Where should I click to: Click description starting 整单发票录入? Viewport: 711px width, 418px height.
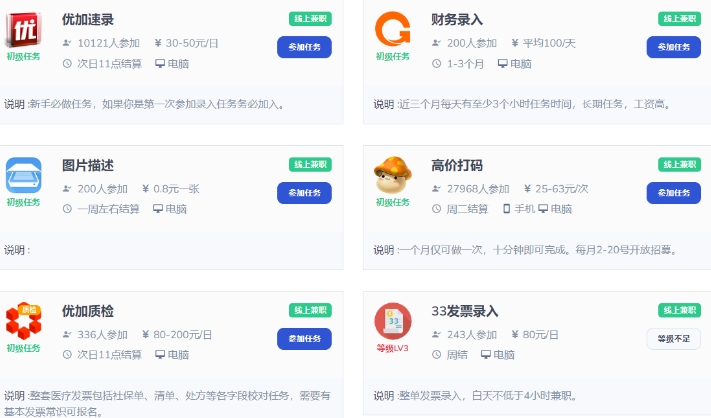click(488, 396)
